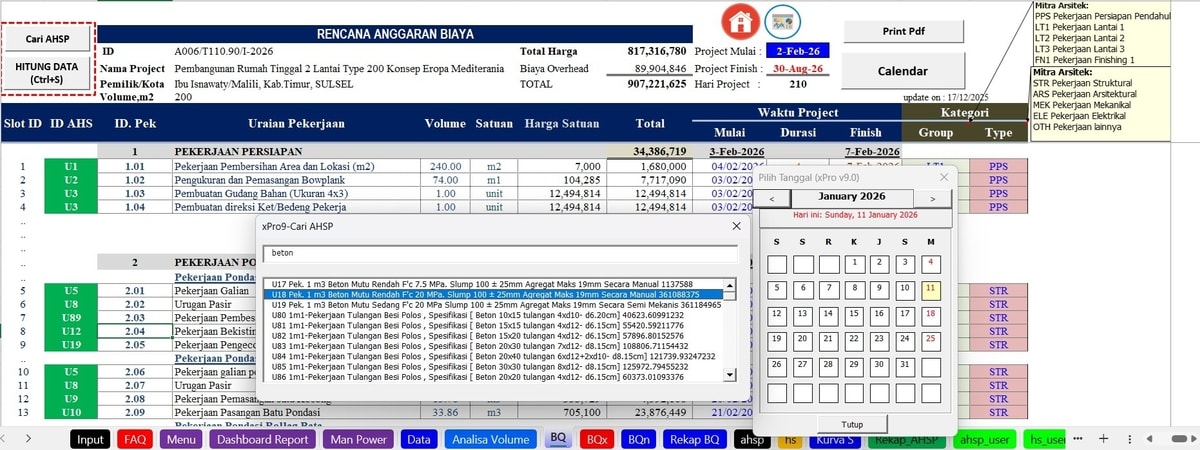This screenshot has height=450, width=1200.
Task: Open the ahsp_user sheet tab
Action: (x=986, y=438)
